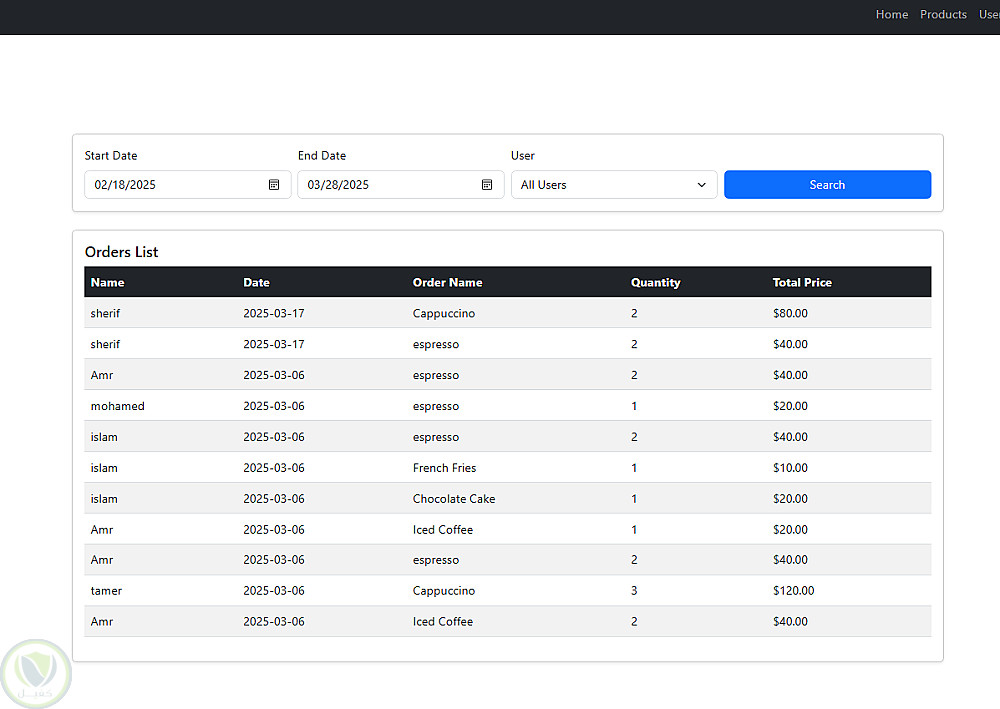Image resolution: width=1000 pixels, height=709 pixels.
Task: Select the French Fries order row
Action: coord(508,468)
